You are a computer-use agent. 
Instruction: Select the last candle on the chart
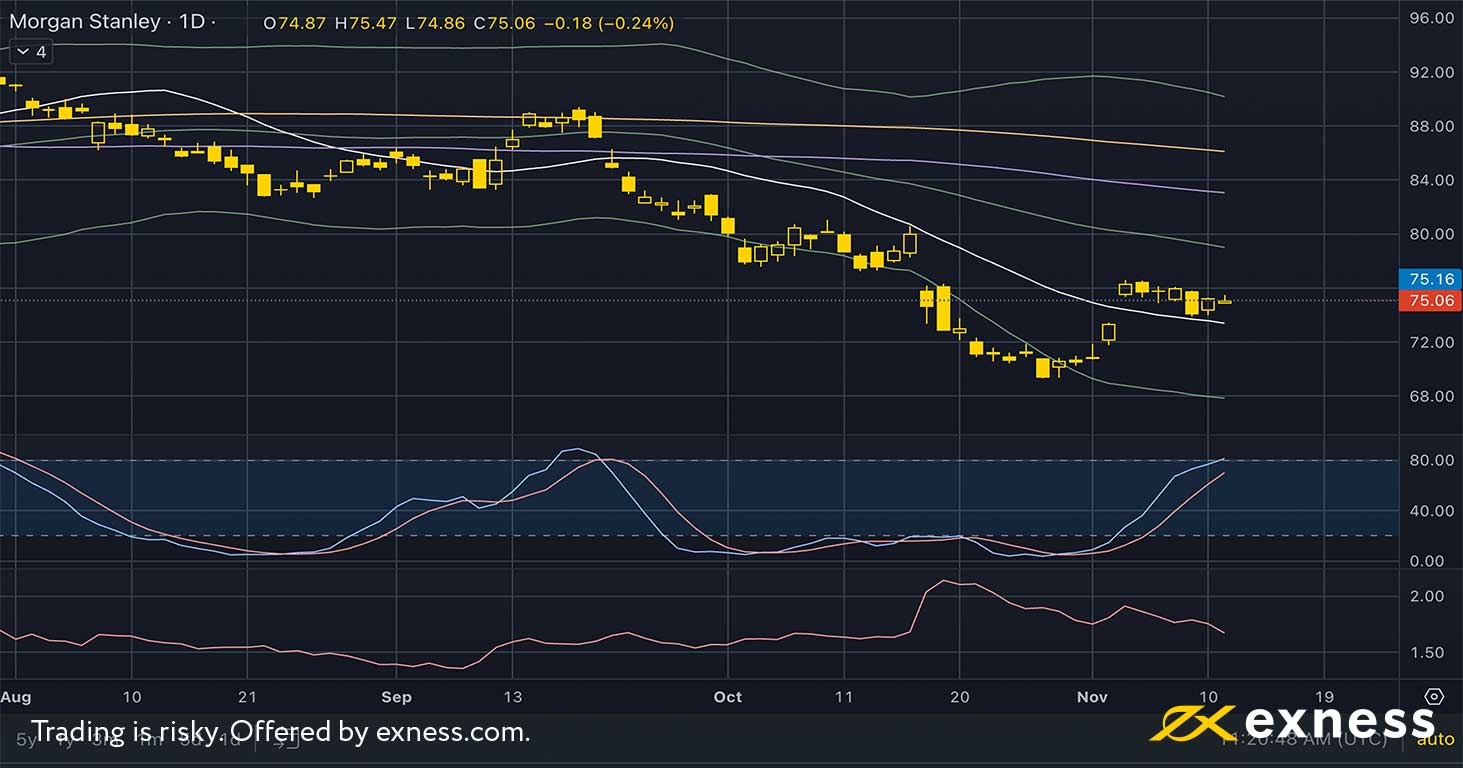pyautogui.click(x=1225, y=300)
